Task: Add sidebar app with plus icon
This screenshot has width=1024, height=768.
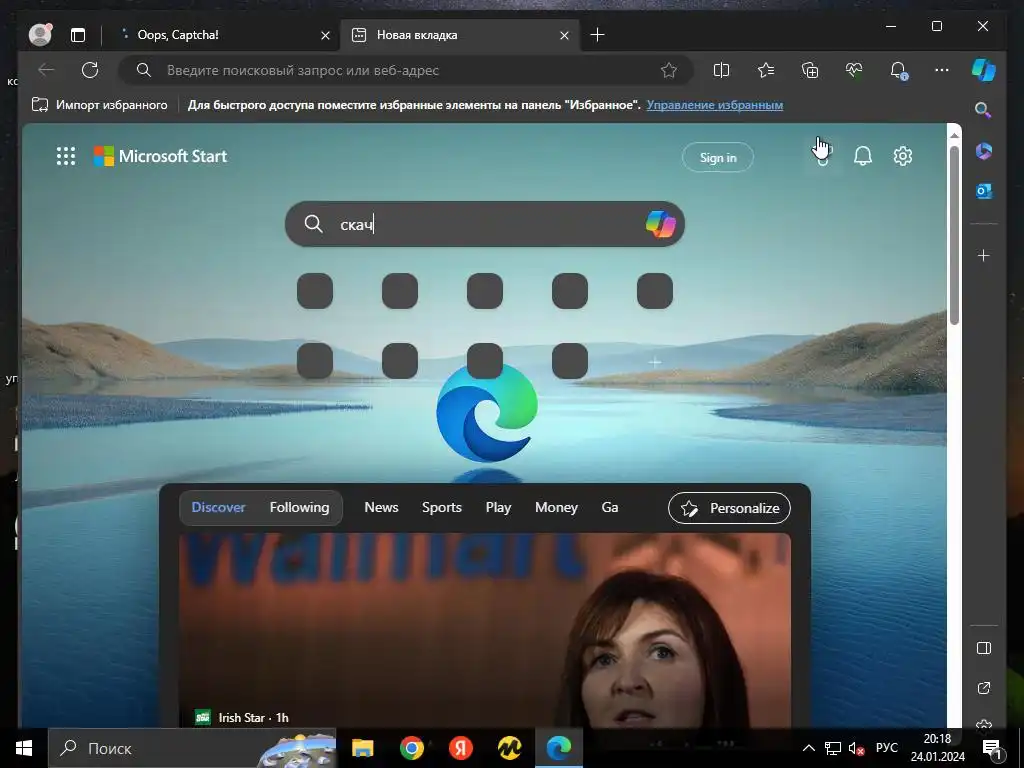Action: 984,255
